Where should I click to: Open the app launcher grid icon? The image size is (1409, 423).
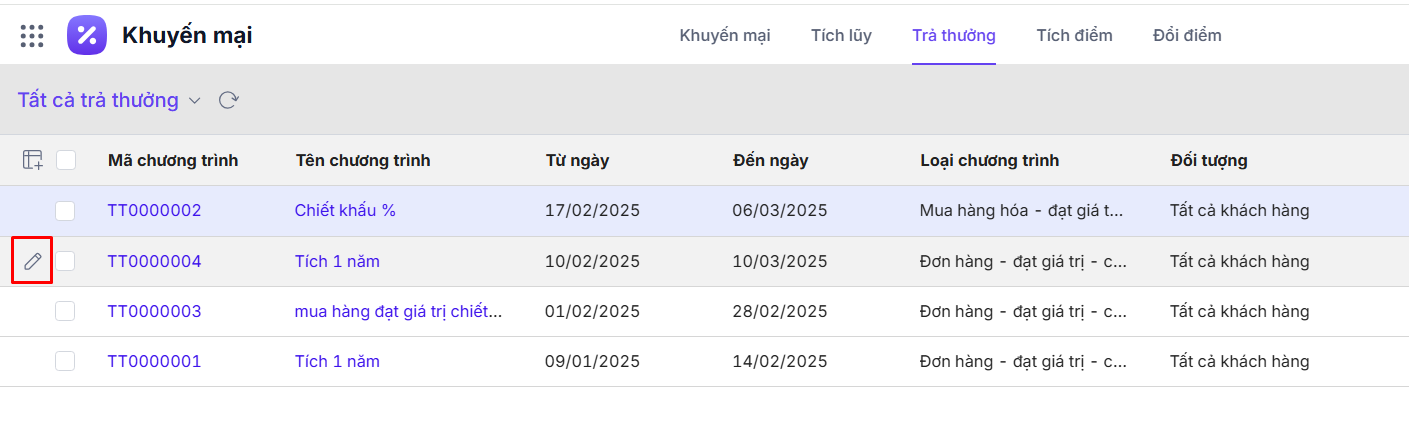pos(32,36)
